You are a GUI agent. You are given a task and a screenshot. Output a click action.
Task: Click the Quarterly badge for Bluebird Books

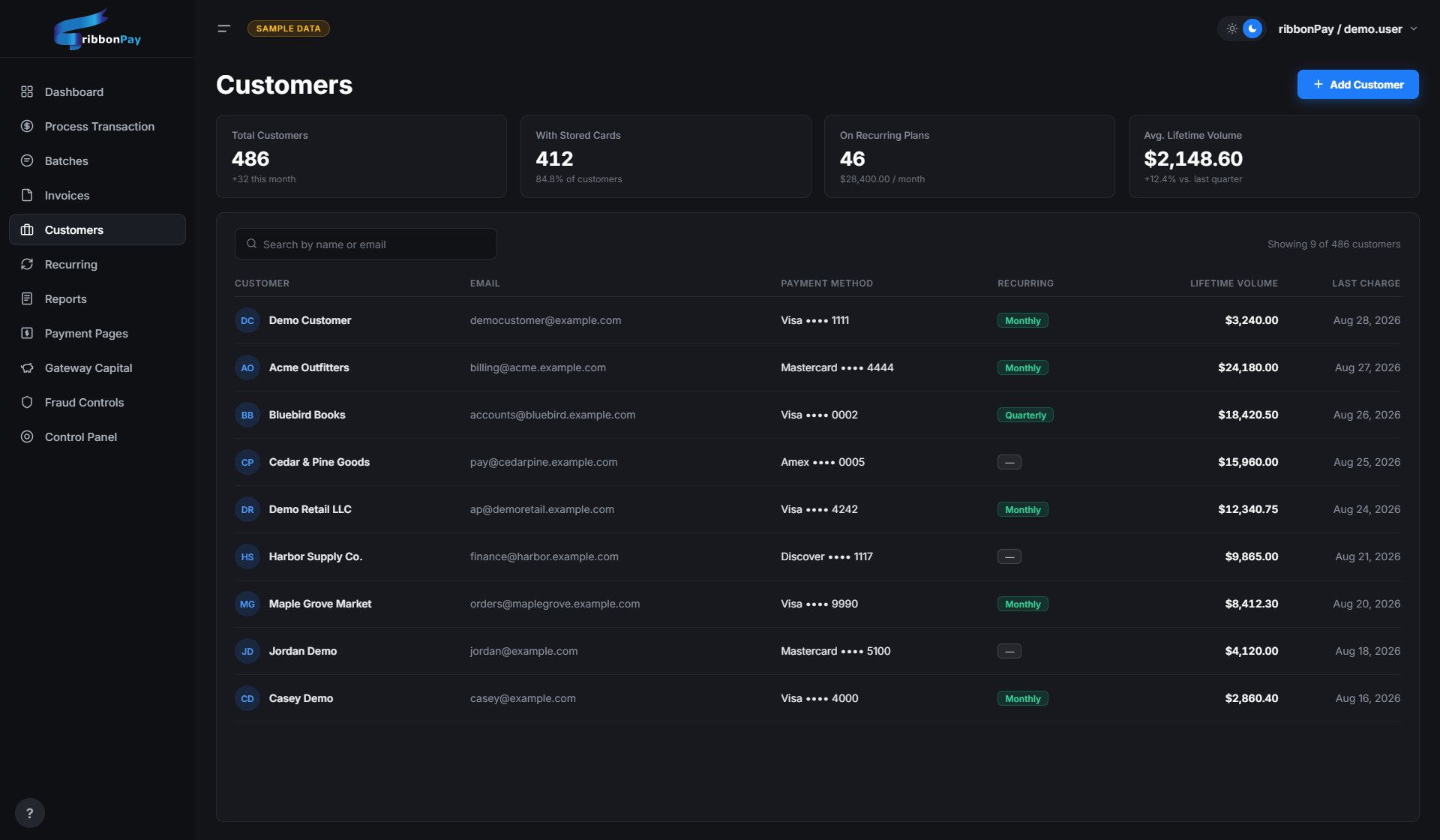(1025, 415)
